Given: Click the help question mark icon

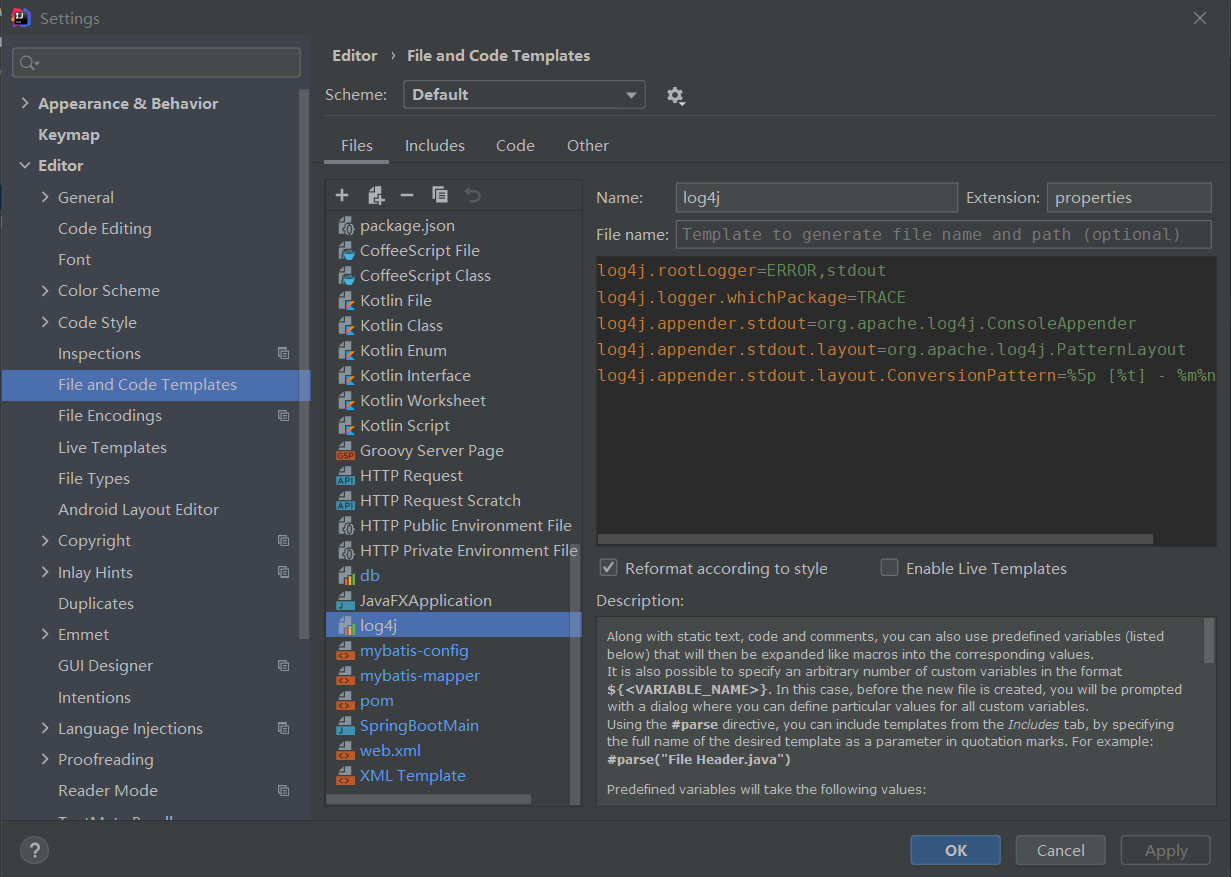Looking at the screenshot, I should (x=34, y=851).
